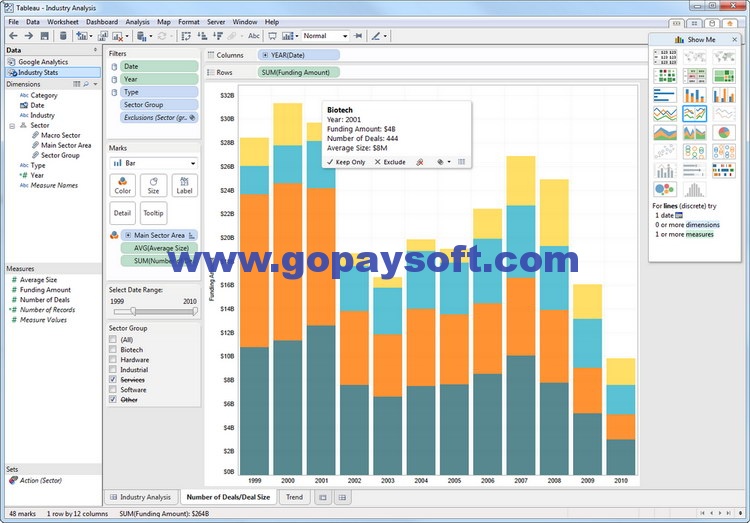Screen dimensions: 750x523
Task: Click the Label button in Marks card
Action: pos(184,185)
